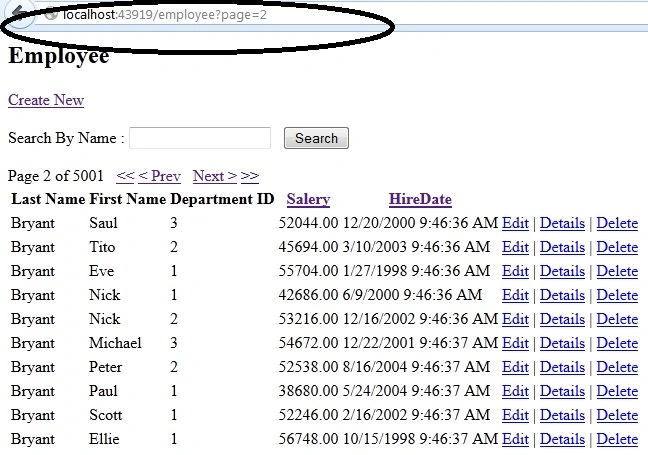Click the first name cell 'Ellie'
This screenshot has width=648, height=455.
pos(104,439)
